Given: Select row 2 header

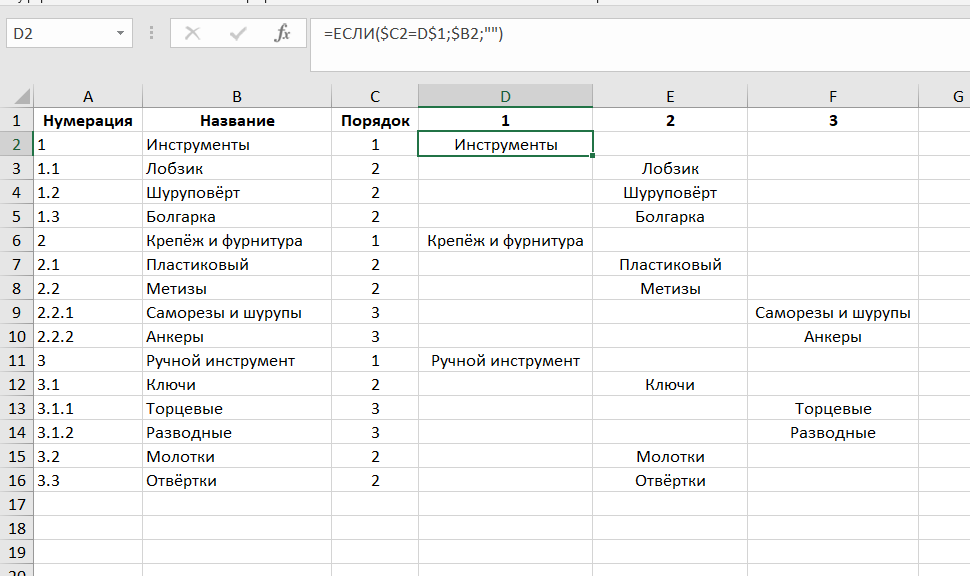Looking at the screenshot, I should click(17, 145).
